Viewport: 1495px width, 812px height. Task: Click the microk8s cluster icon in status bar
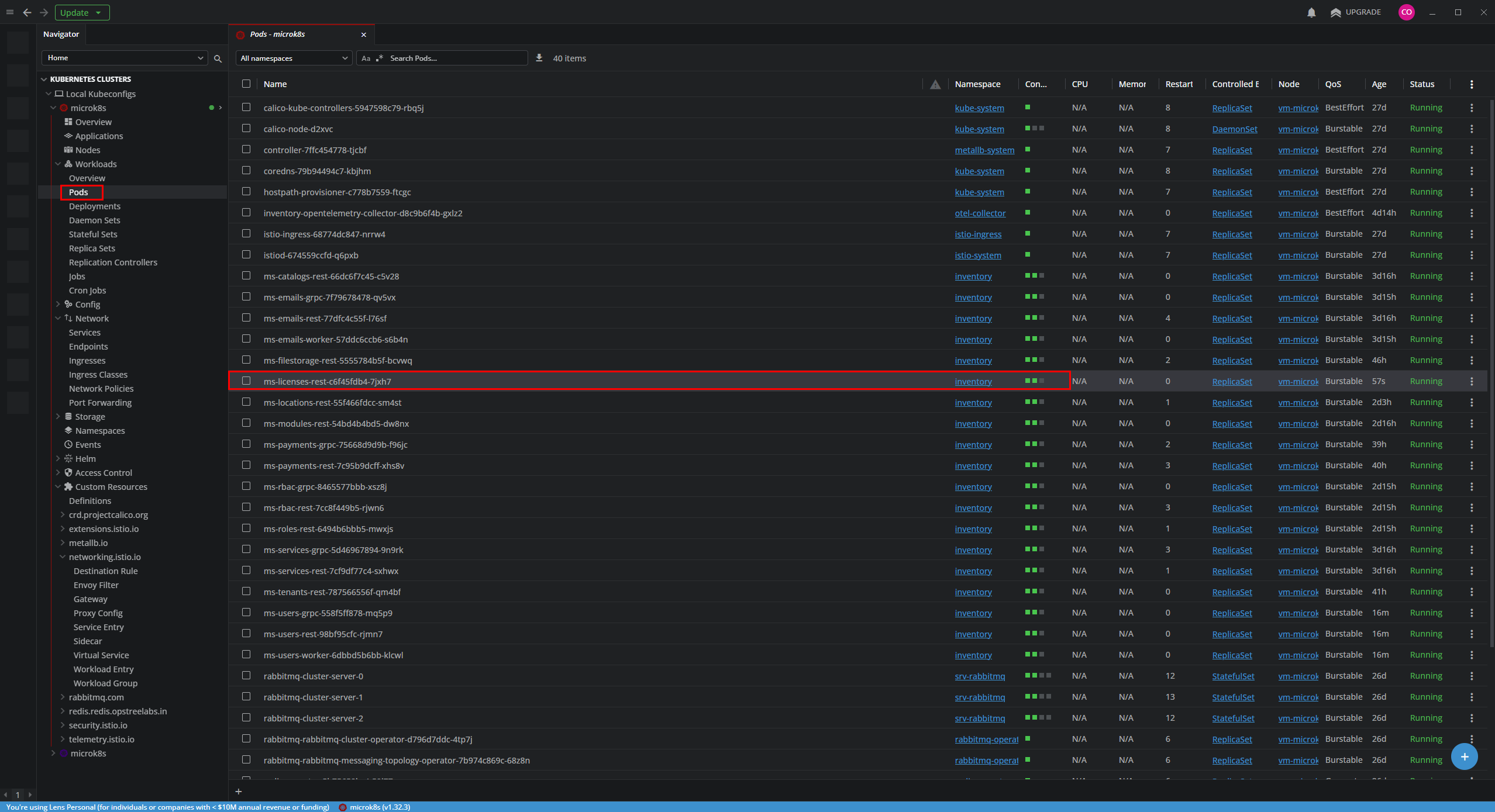[343, 807]
